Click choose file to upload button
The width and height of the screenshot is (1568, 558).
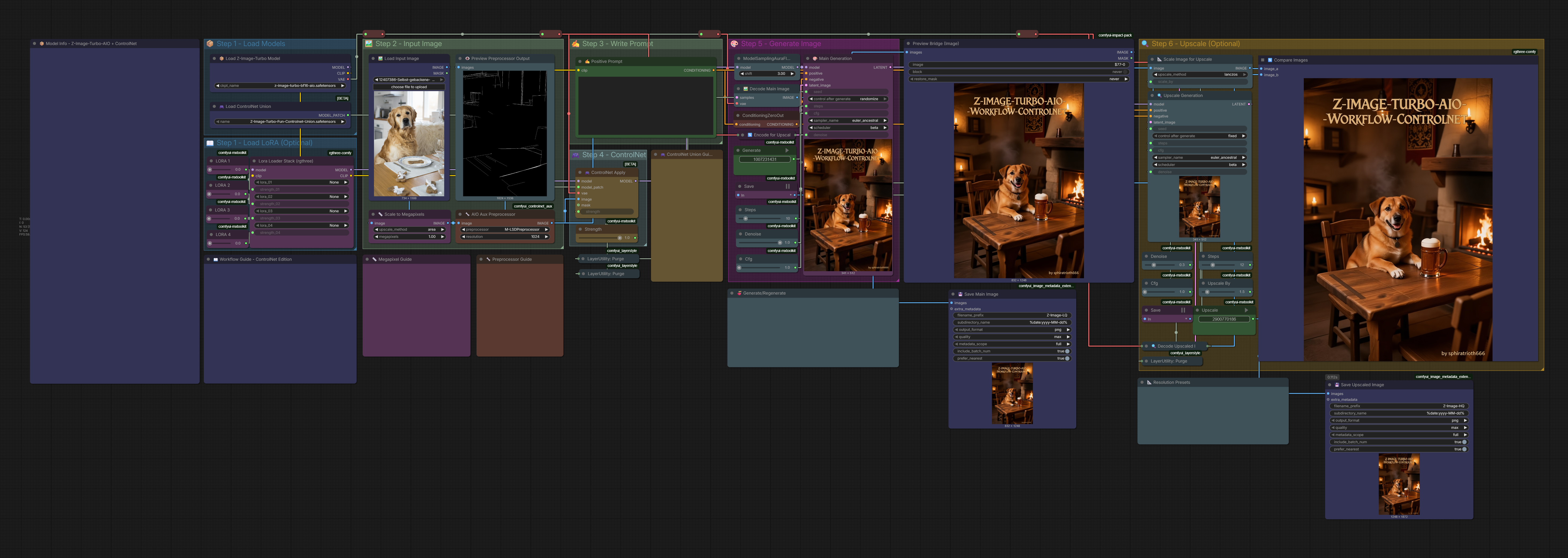click(408, 87)
